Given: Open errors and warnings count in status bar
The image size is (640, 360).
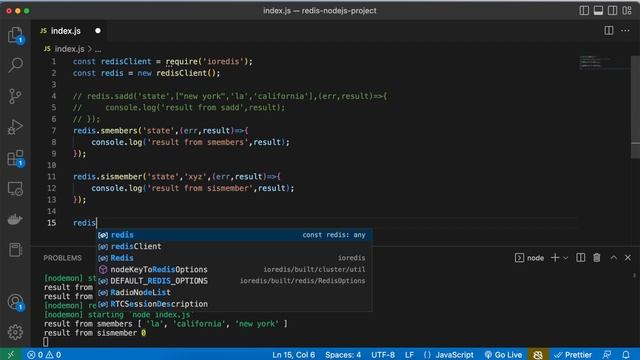Looking at the screenshot, I should pyautogui.click(x=44, y=355).
